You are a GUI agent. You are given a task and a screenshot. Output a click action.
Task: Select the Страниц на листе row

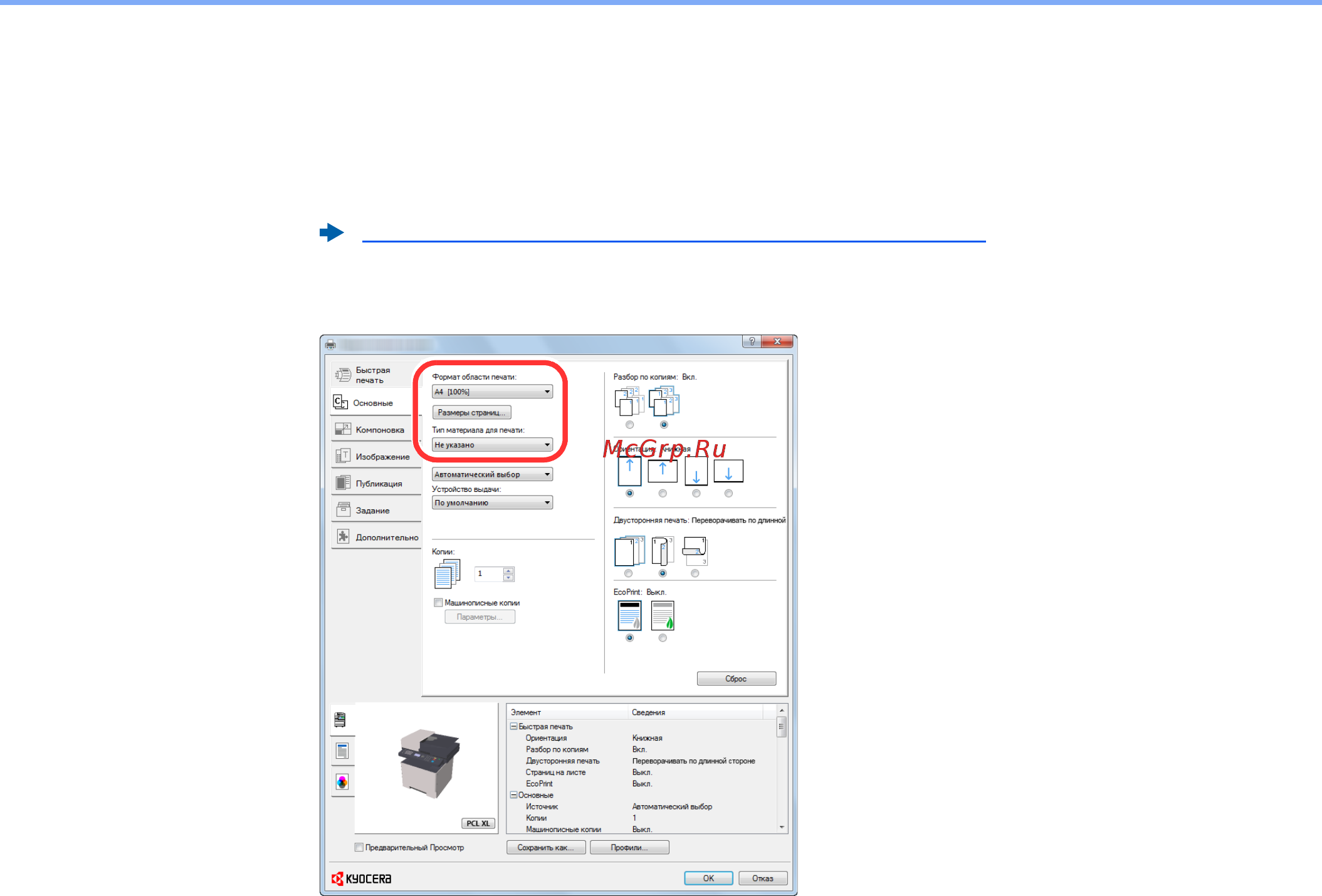click(x=642, y=773)
